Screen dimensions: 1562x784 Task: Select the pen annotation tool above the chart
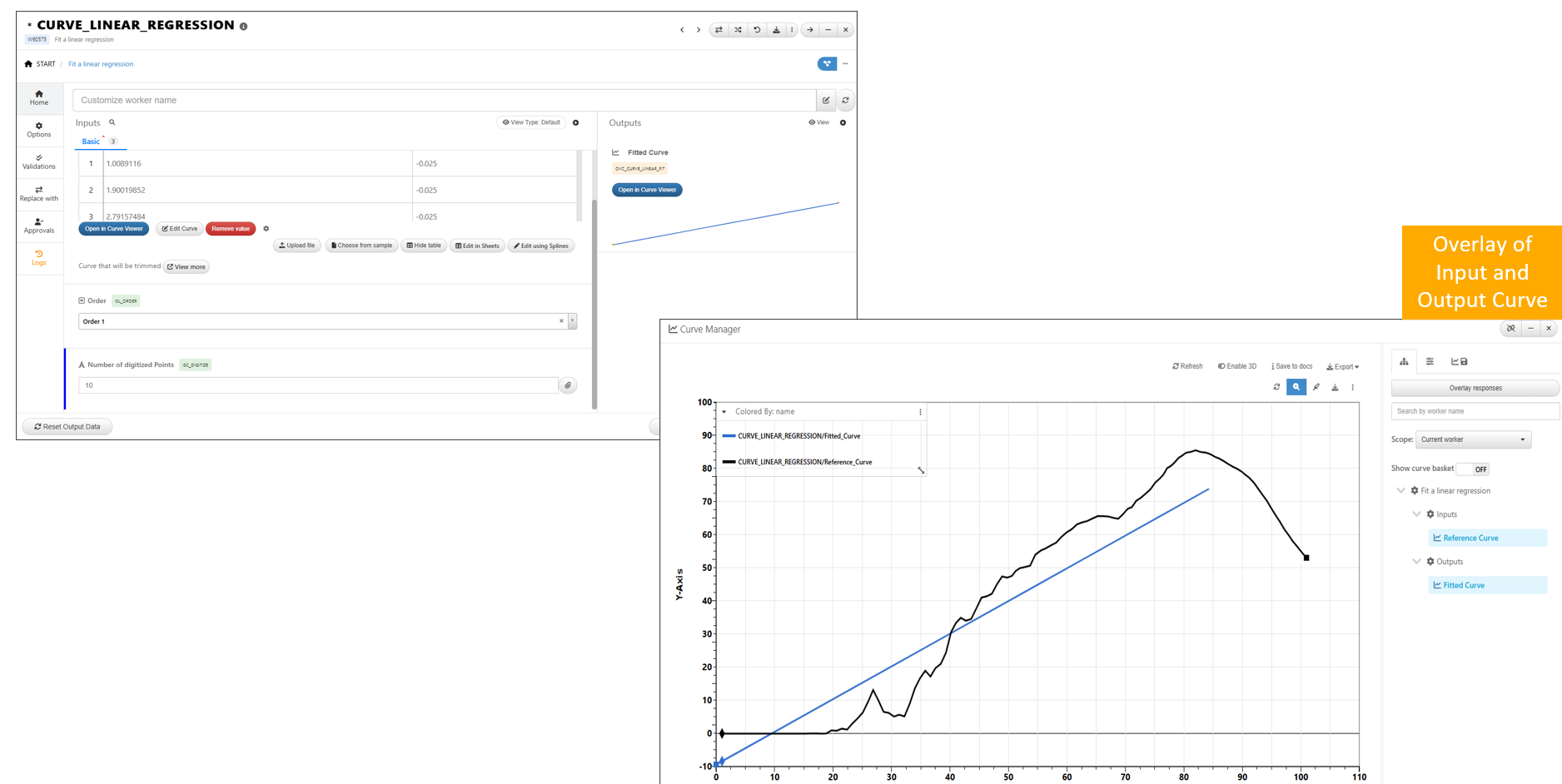point(1316,387)
